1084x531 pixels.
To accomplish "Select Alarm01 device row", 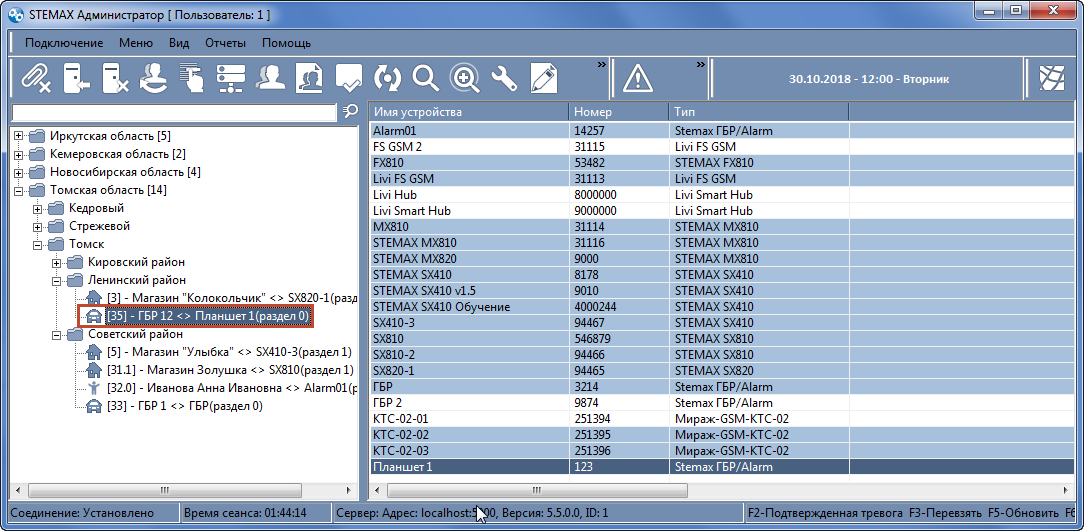I will [722, 131].
